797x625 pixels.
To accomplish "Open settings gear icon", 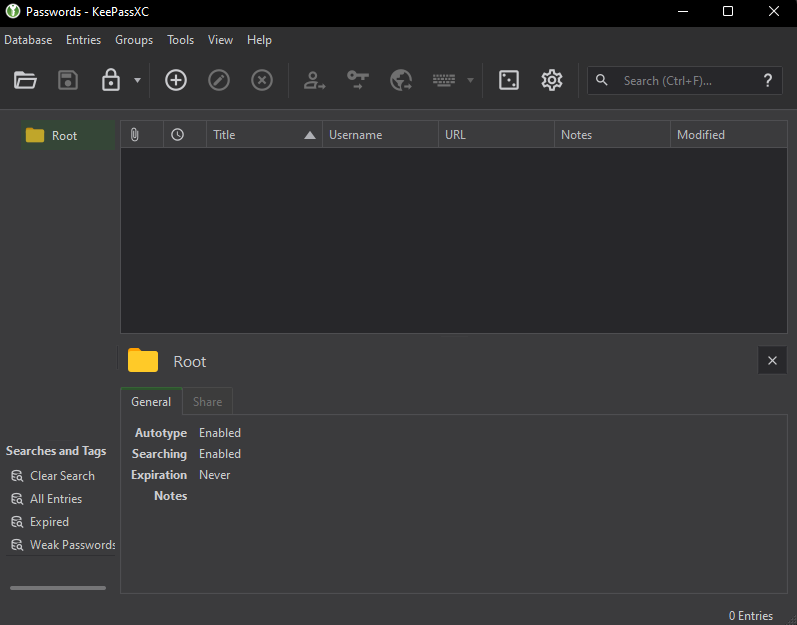I will (551, 80).
